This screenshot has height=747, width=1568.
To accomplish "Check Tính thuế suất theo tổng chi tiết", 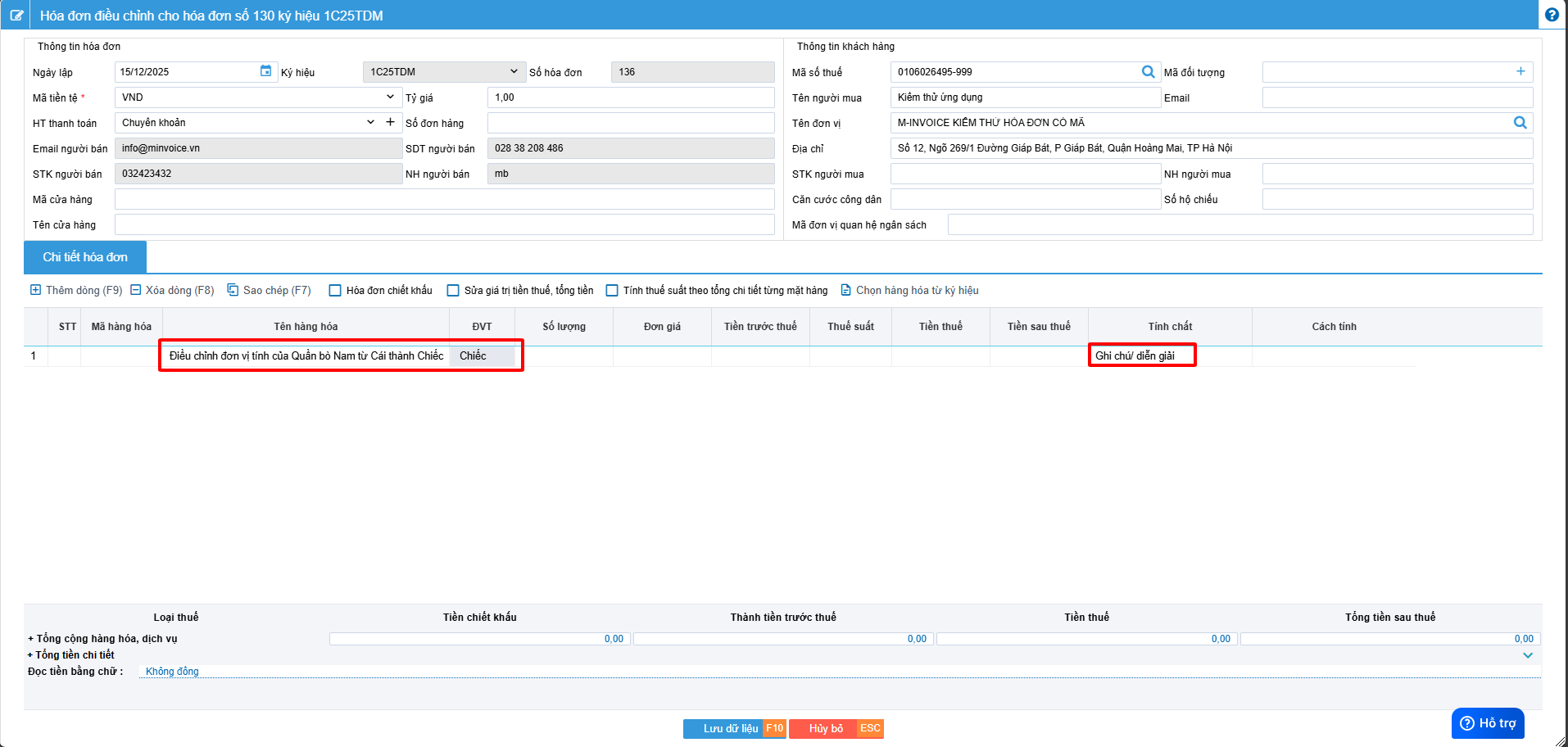I will pos(612,291).
